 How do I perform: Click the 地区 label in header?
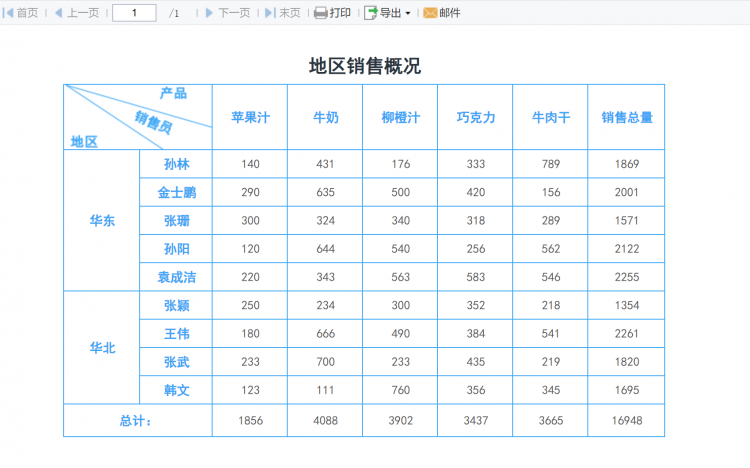point(84,142)
